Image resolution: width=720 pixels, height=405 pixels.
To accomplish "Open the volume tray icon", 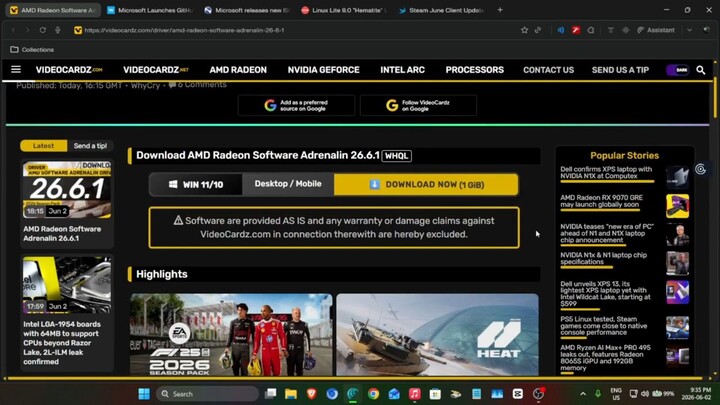I will click(645, 394).
